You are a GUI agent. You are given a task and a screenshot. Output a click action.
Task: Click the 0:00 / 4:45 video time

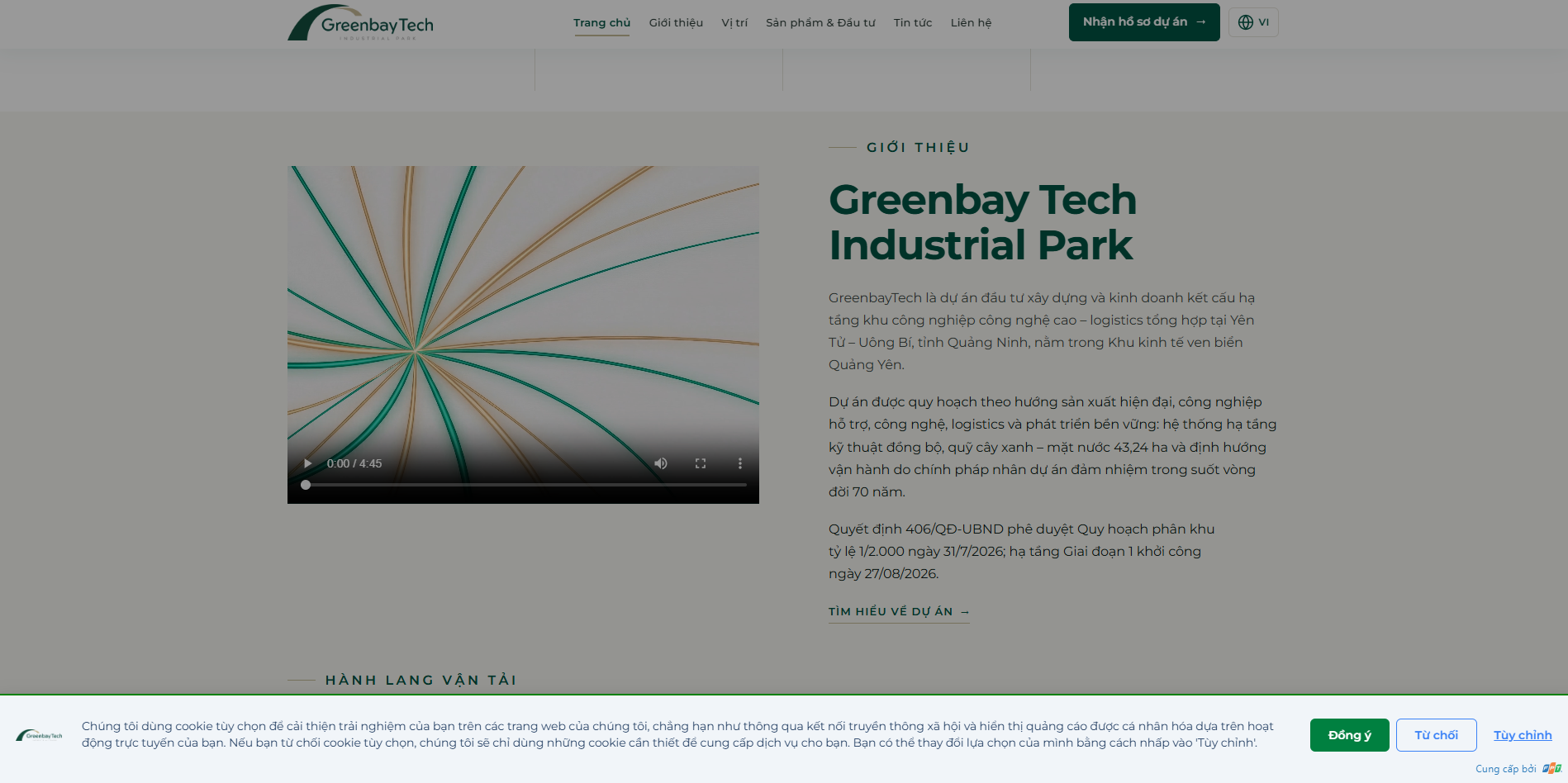pyautogui.click(x=354, y=463)
